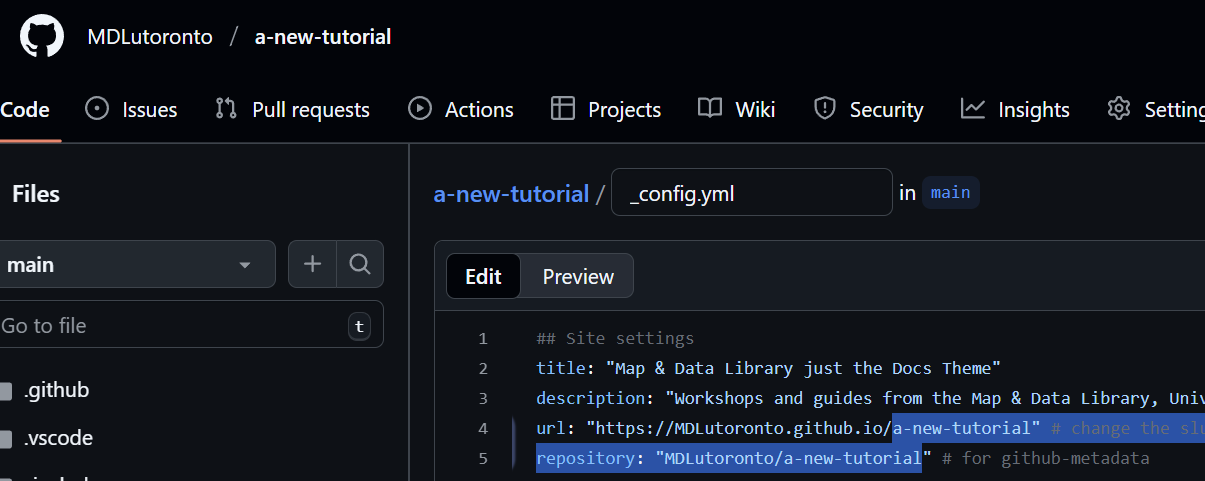This screenshot has width=1205, height=481.
Task: Switch to the Preview tab
Action: [578, 276]
